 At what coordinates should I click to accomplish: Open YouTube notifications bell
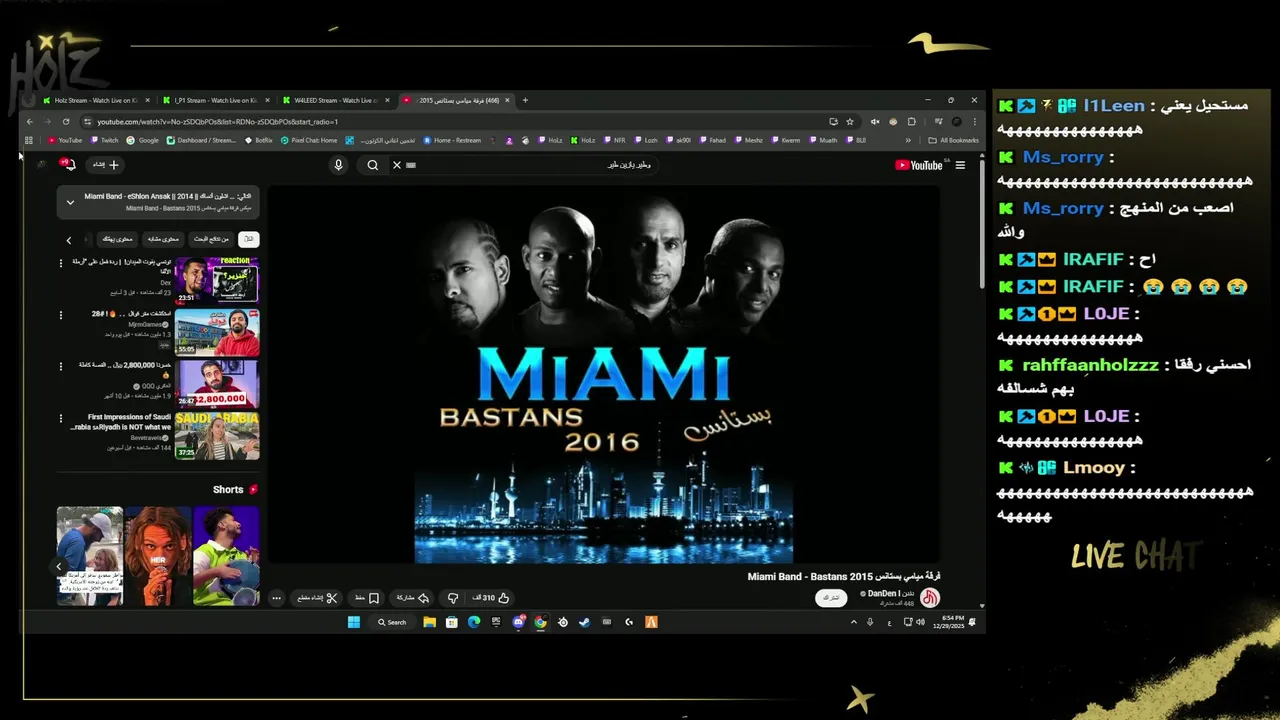[x=69, y=164]
